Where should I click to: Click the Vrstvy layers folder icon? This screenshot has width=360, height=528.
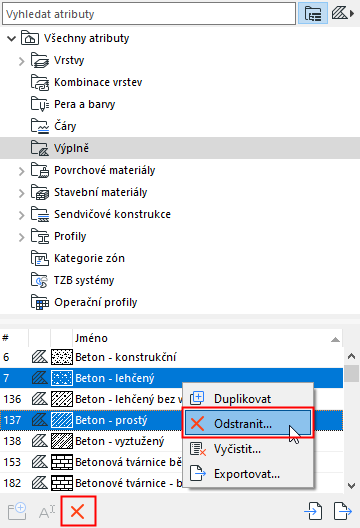[x=40, y=60]
